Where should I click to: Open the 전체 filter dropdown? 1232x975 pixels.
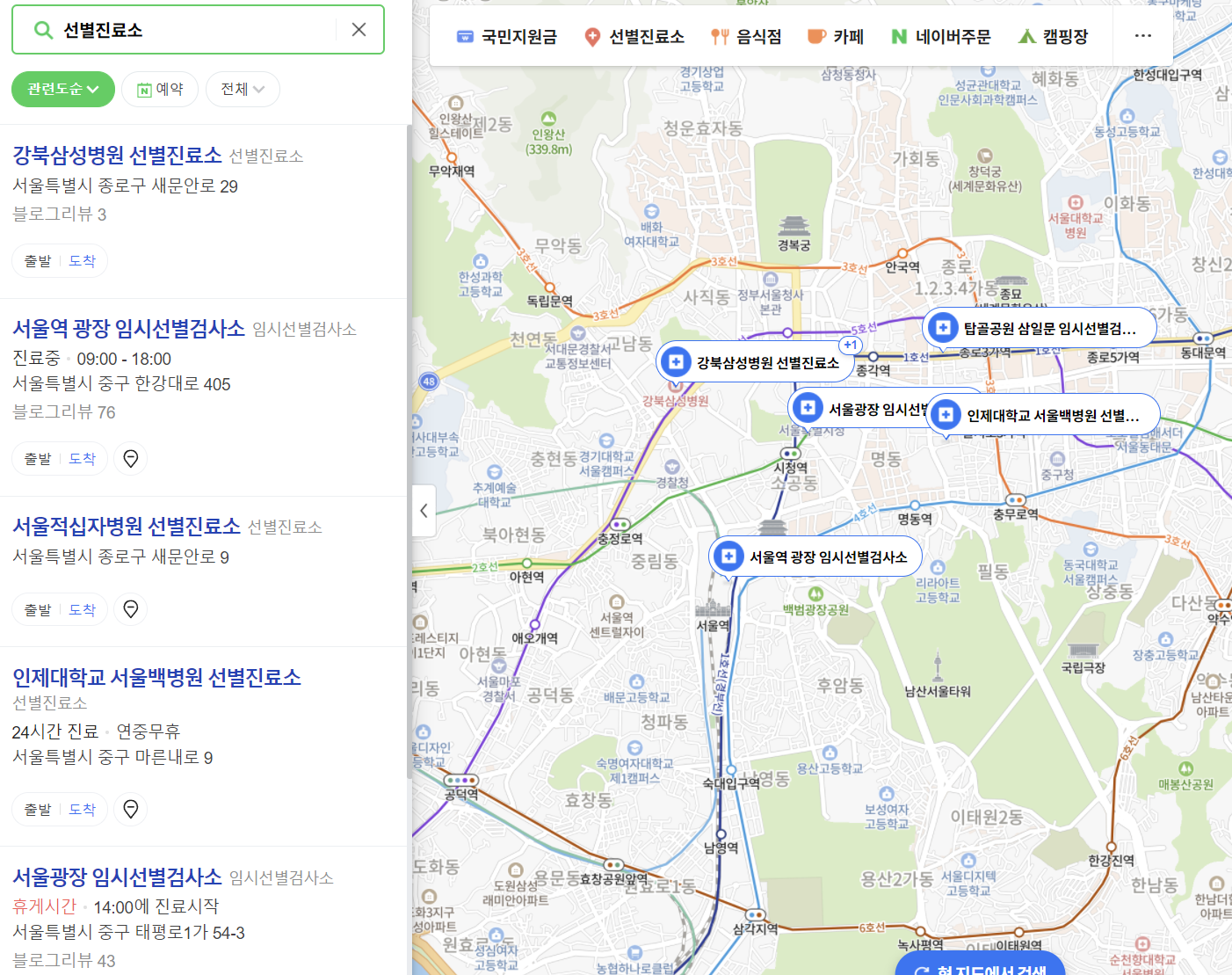243,89
